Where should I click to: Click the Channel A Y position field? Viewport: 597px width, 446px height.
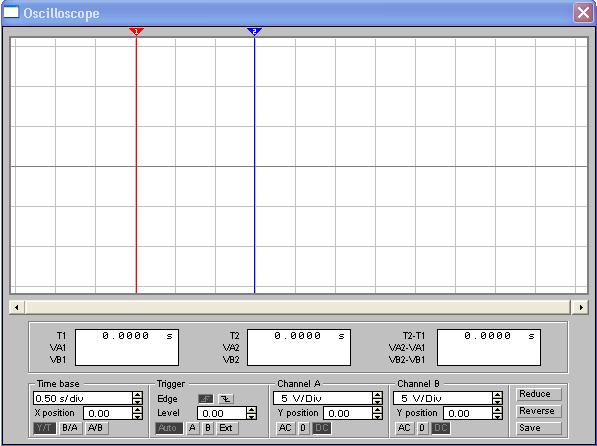[x=348, y=413]
